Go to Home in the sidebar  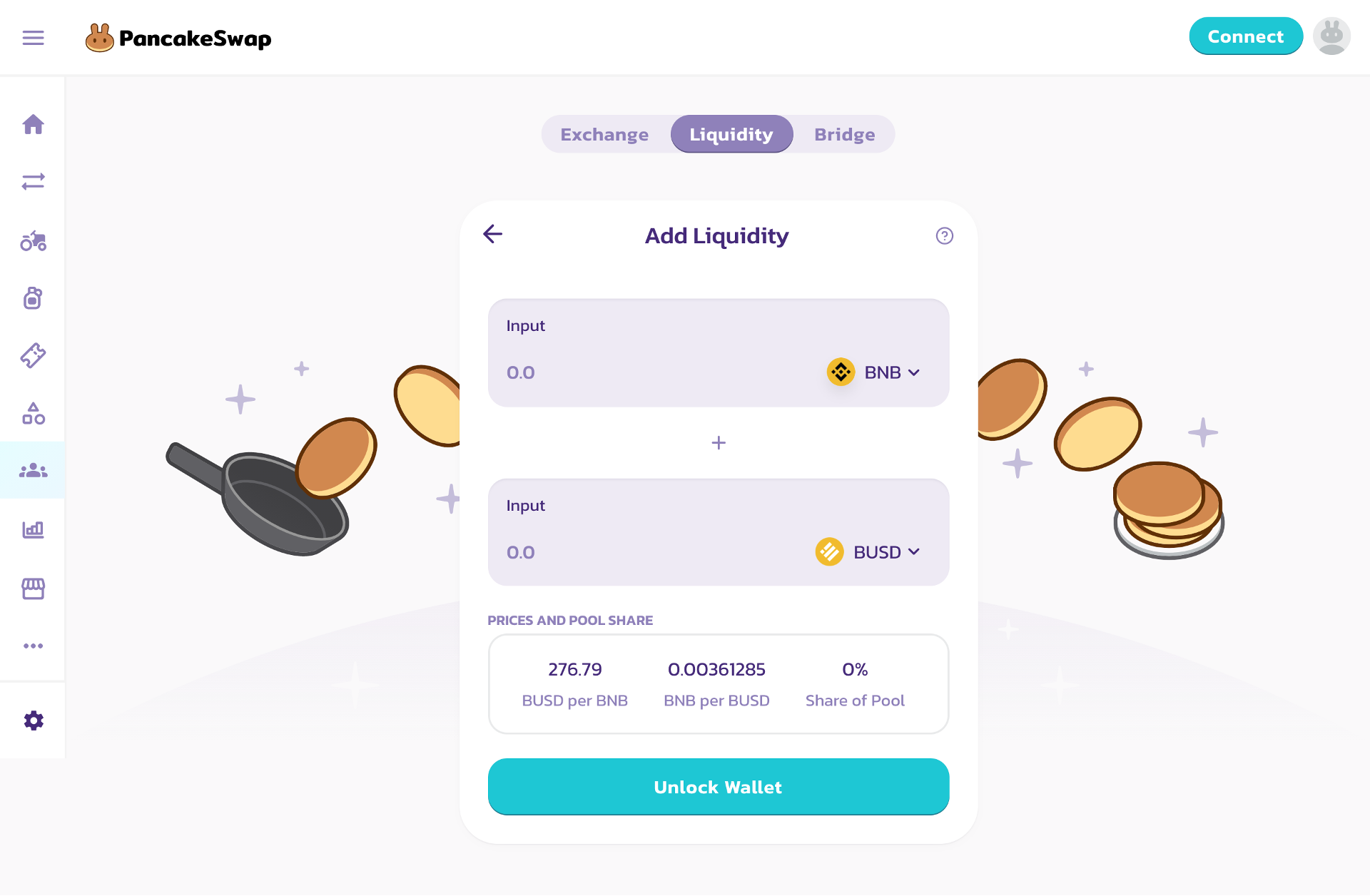click(x=33, y=125)
